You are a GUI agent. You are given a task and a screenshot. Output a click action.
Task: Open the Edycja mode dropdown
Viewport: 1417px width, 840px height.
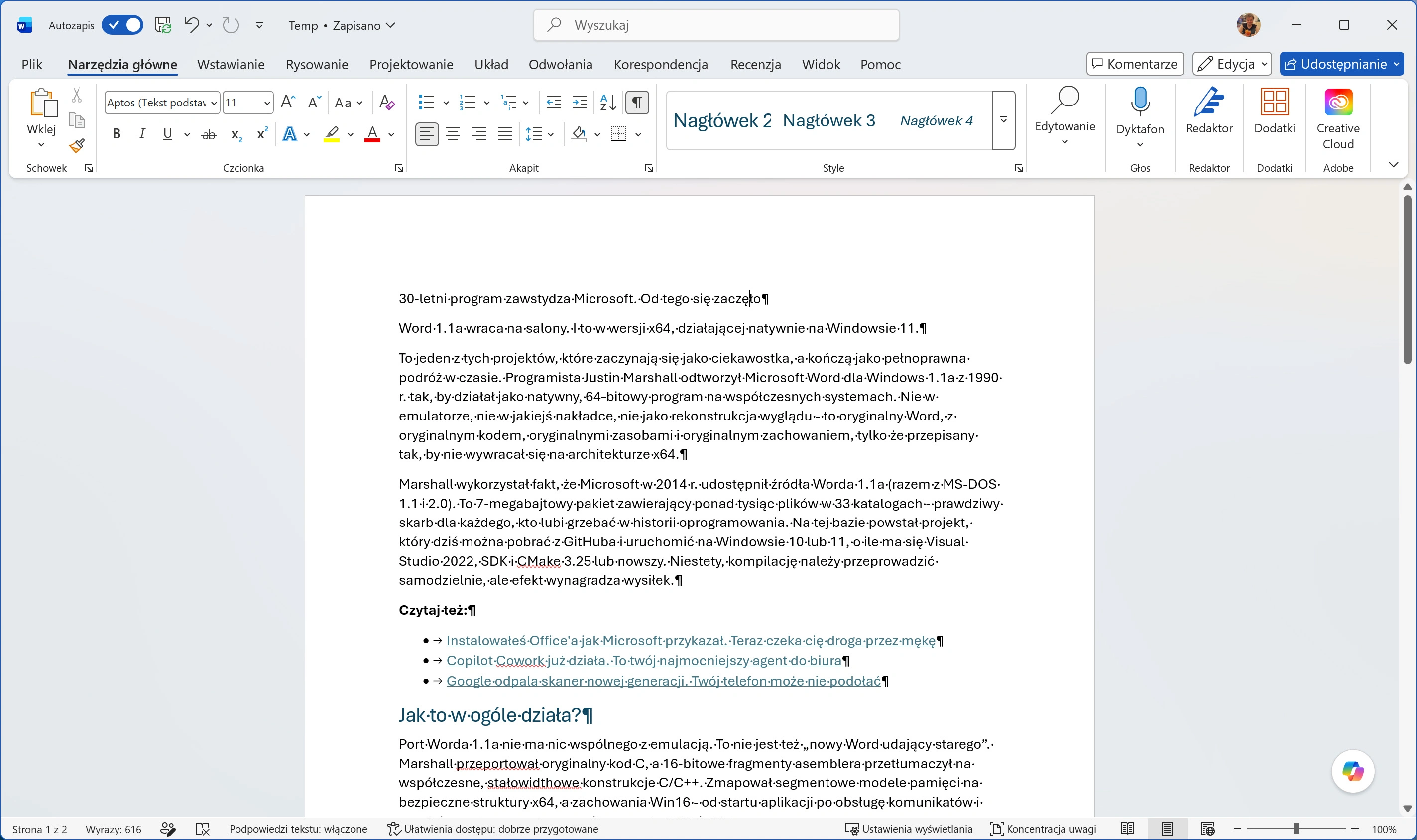point(1231,64)
